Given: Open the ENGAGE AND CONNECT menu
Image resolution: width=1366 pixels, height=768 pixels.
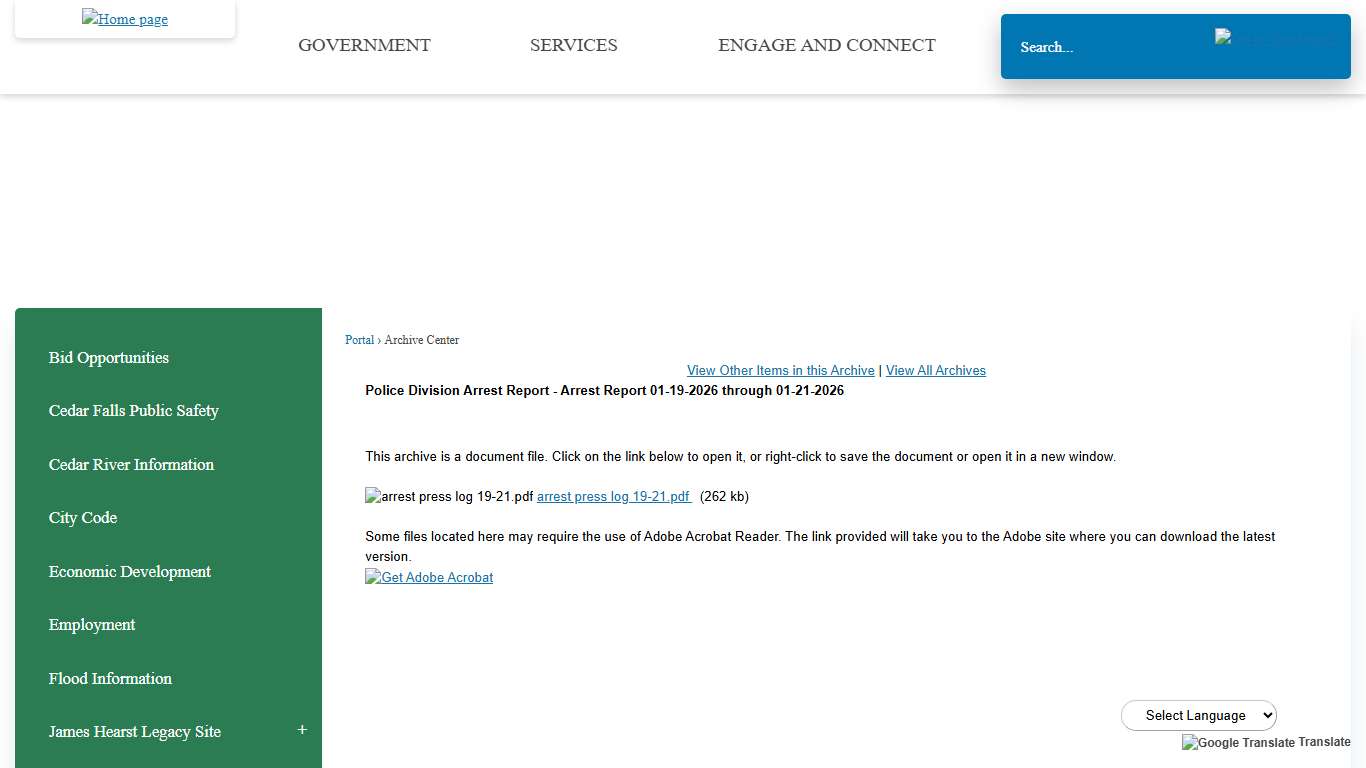Looking at the screenshot, I should click(x=826, y=45).
